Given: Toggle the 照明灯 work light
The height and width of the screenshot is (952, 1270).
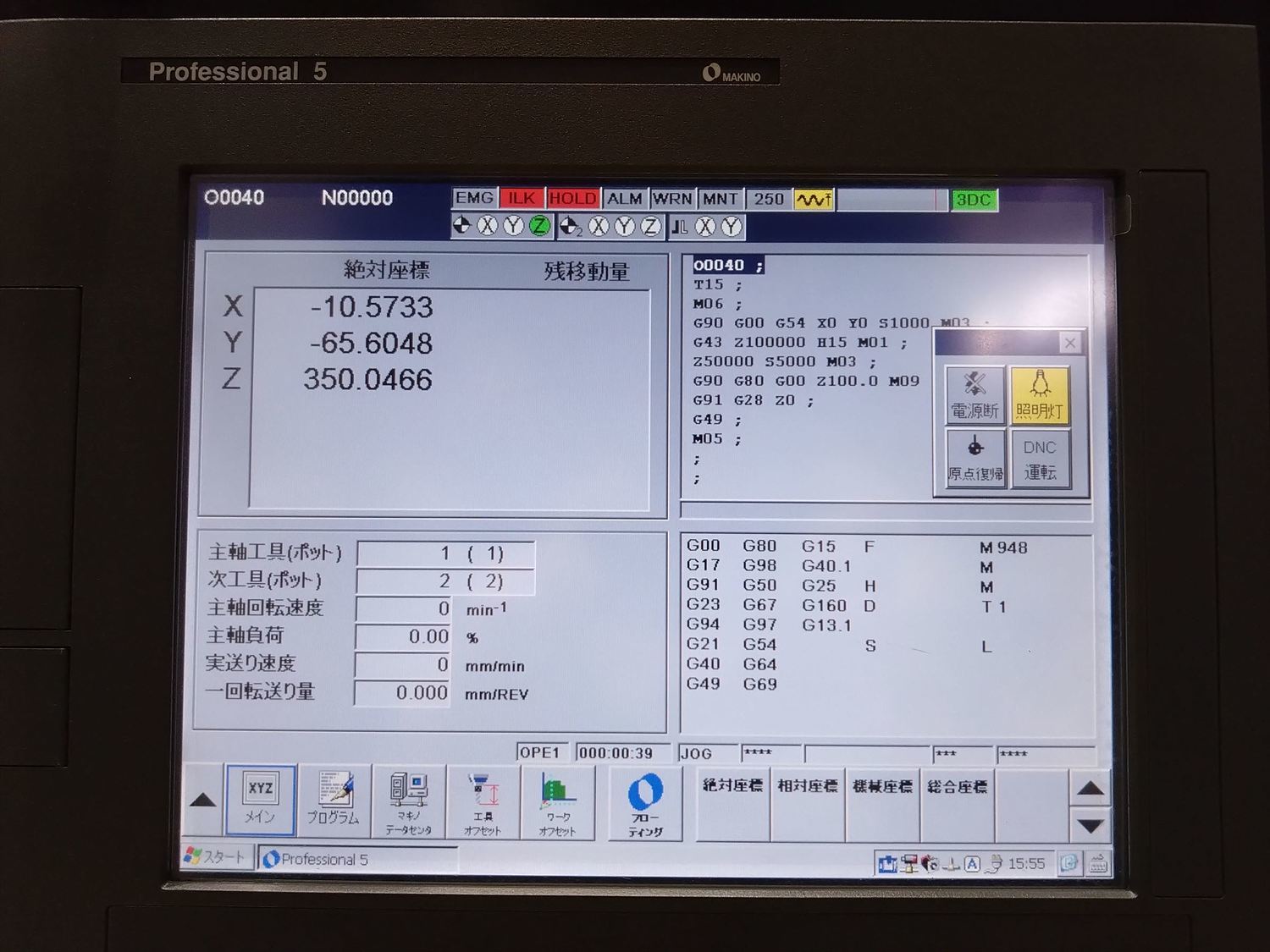Looking at the screenshot, I should click(1040, 395).
